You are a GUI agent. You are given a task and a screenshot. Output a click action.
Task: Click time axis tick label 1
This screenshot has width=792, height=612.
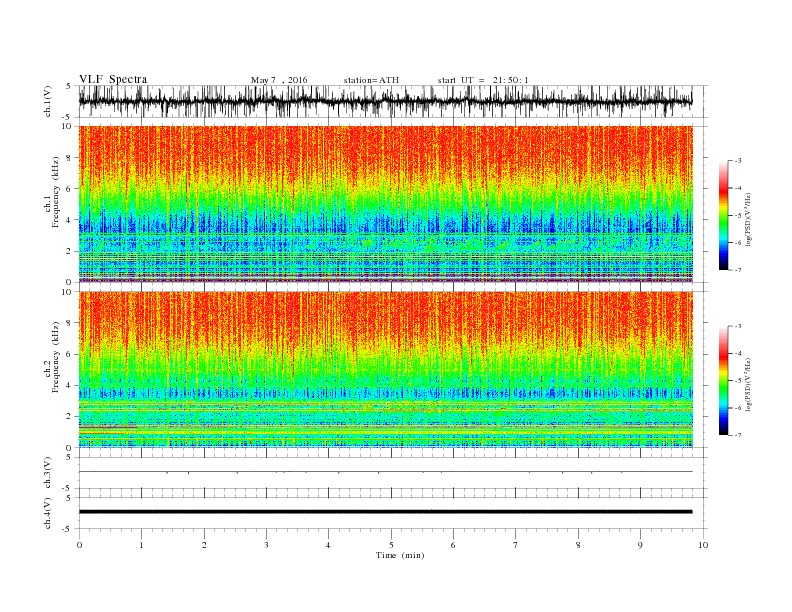click(142, 545)
